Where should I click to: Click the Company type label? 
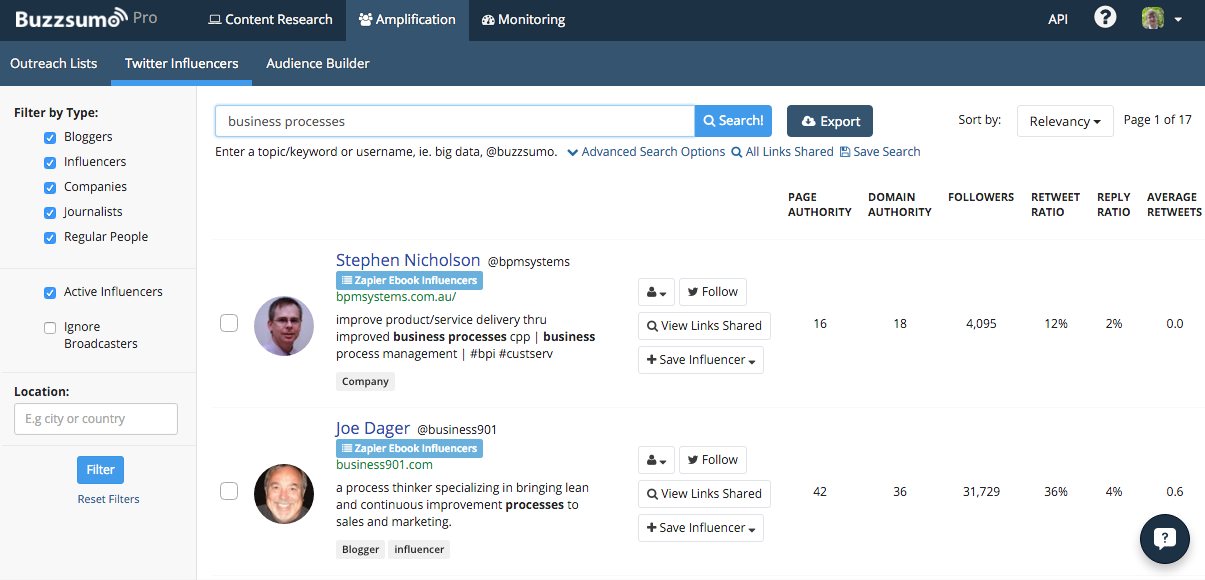366,381
